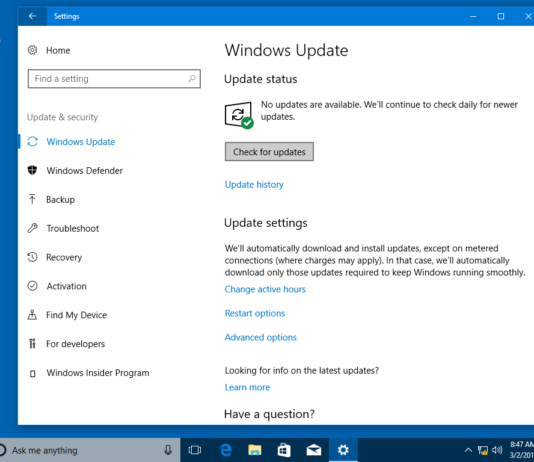Open the Restart options link
Image resolution: width=534 pixels, height=462 pixels.
click(255, 313)
